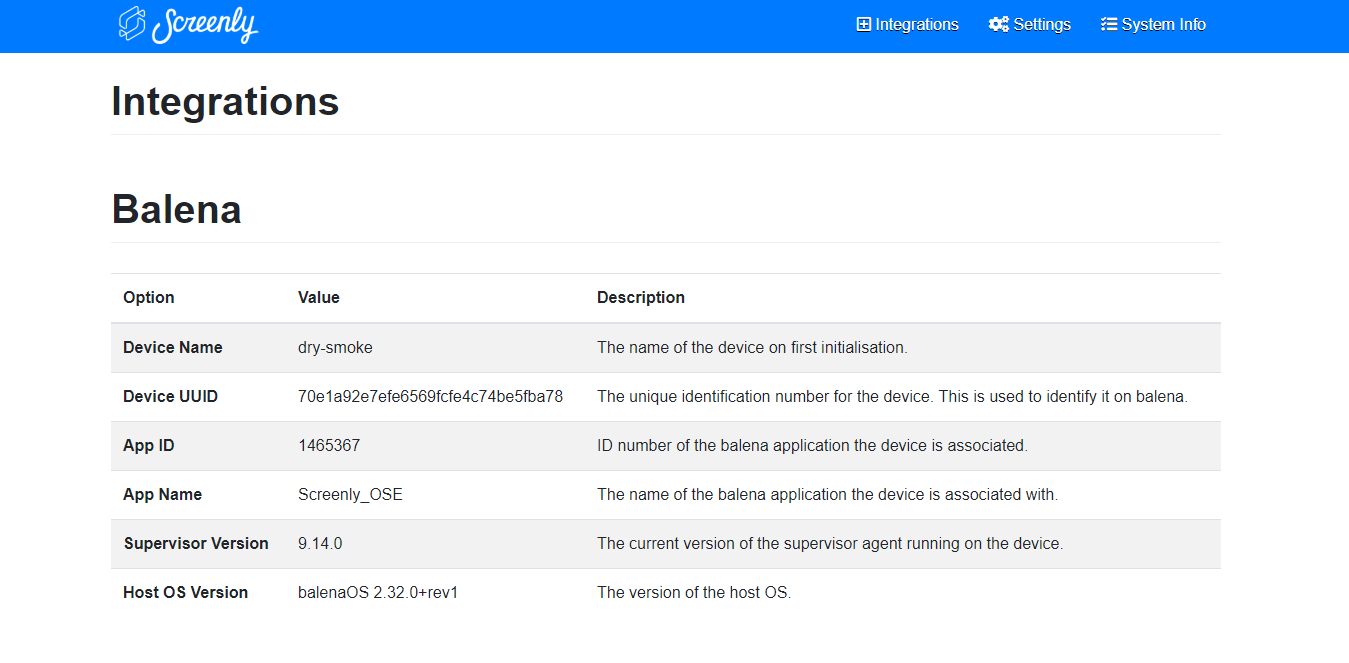
Task: Open the Settings nav link
Action: (x=1041, y=25)
